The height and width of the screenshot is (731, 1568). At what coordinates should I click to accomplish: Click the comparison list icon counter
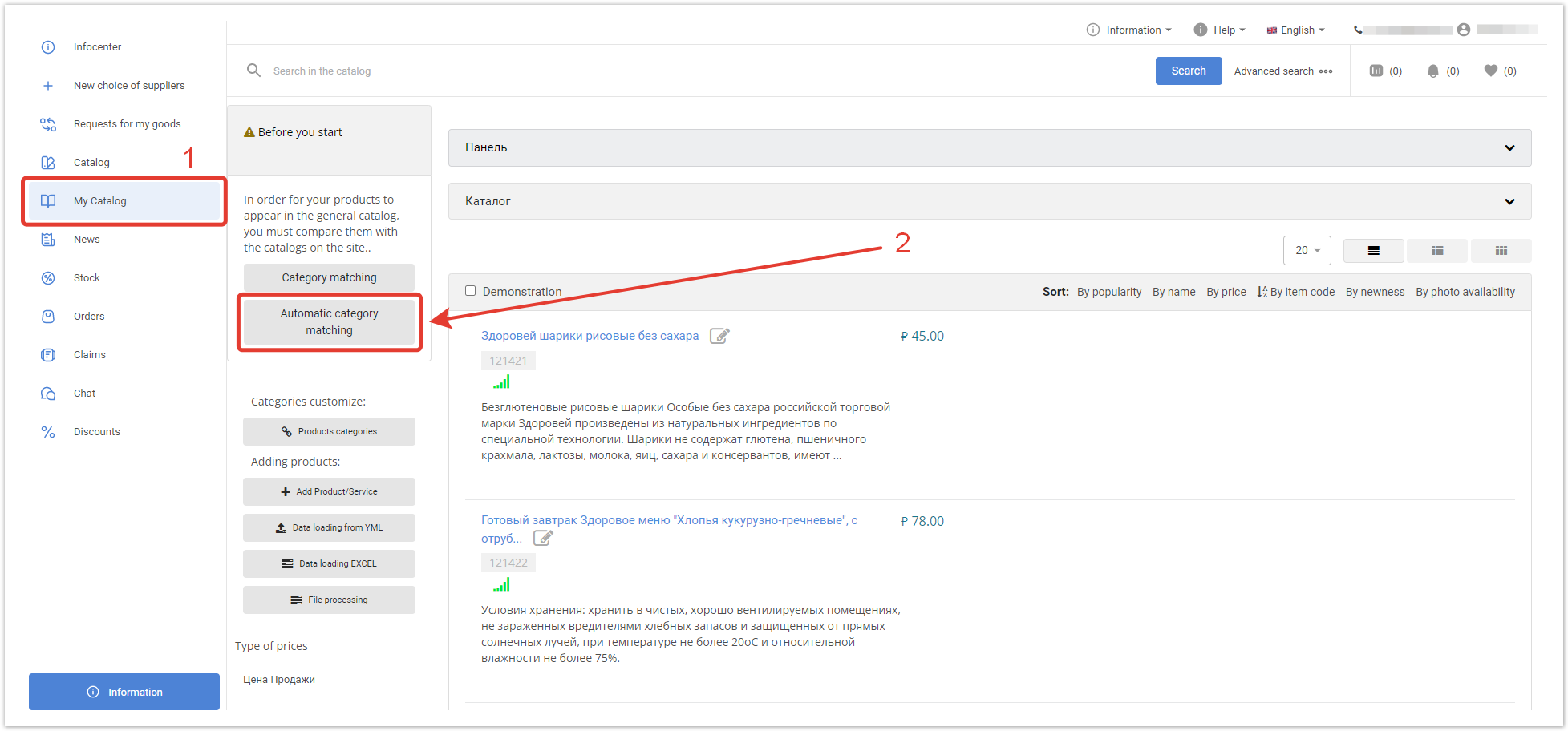(x=1385, y=71)
